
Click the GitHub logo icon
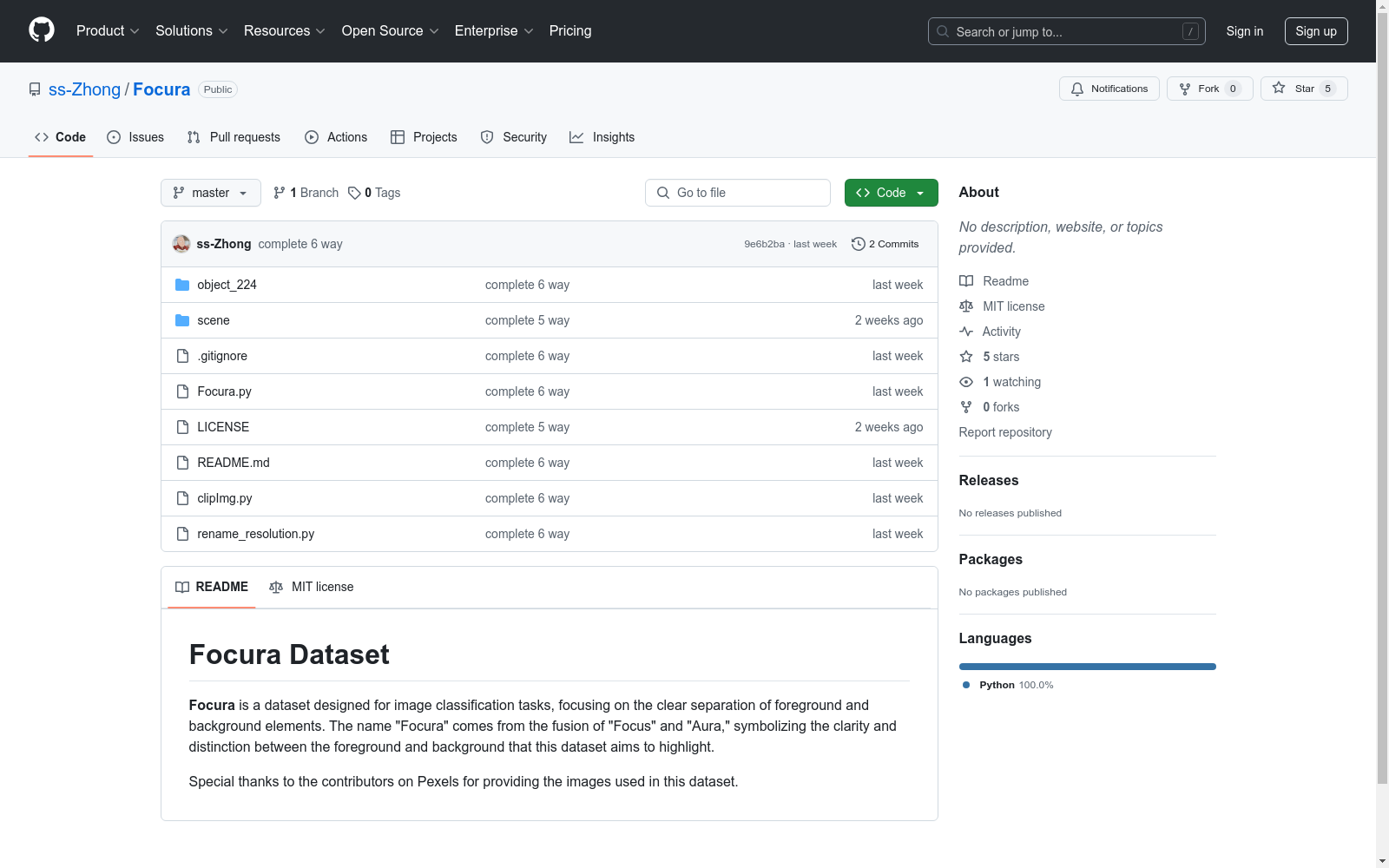tap(42, 30)
